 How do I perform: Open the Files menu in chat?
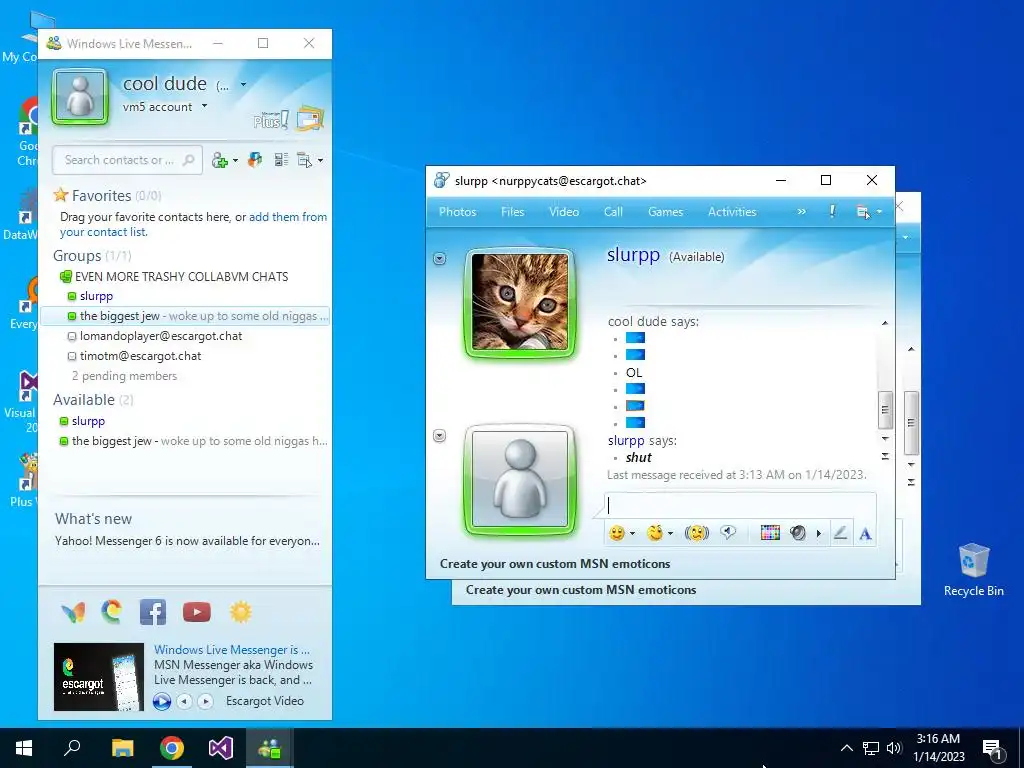coord(513,212)
